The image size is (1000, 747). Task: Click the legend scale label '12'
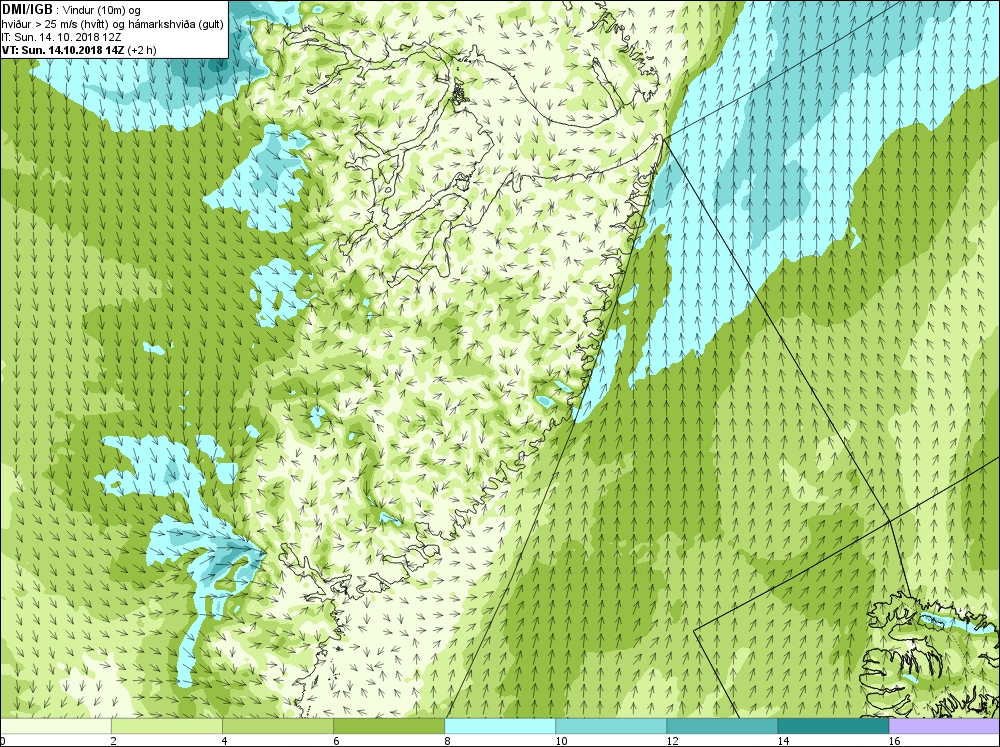tap(672, 741)
